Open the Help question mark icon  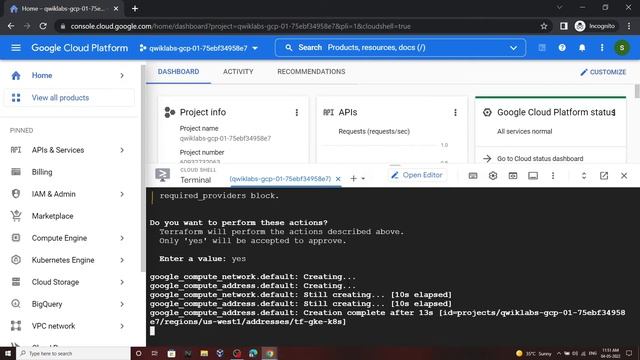pos(562,48)
